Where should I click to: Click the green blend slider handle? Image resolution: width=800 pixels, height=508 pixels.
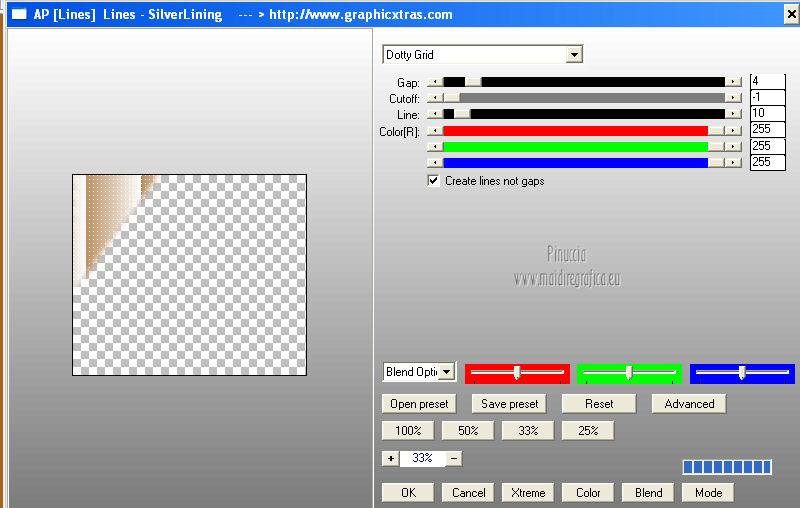tap(629, 373)
